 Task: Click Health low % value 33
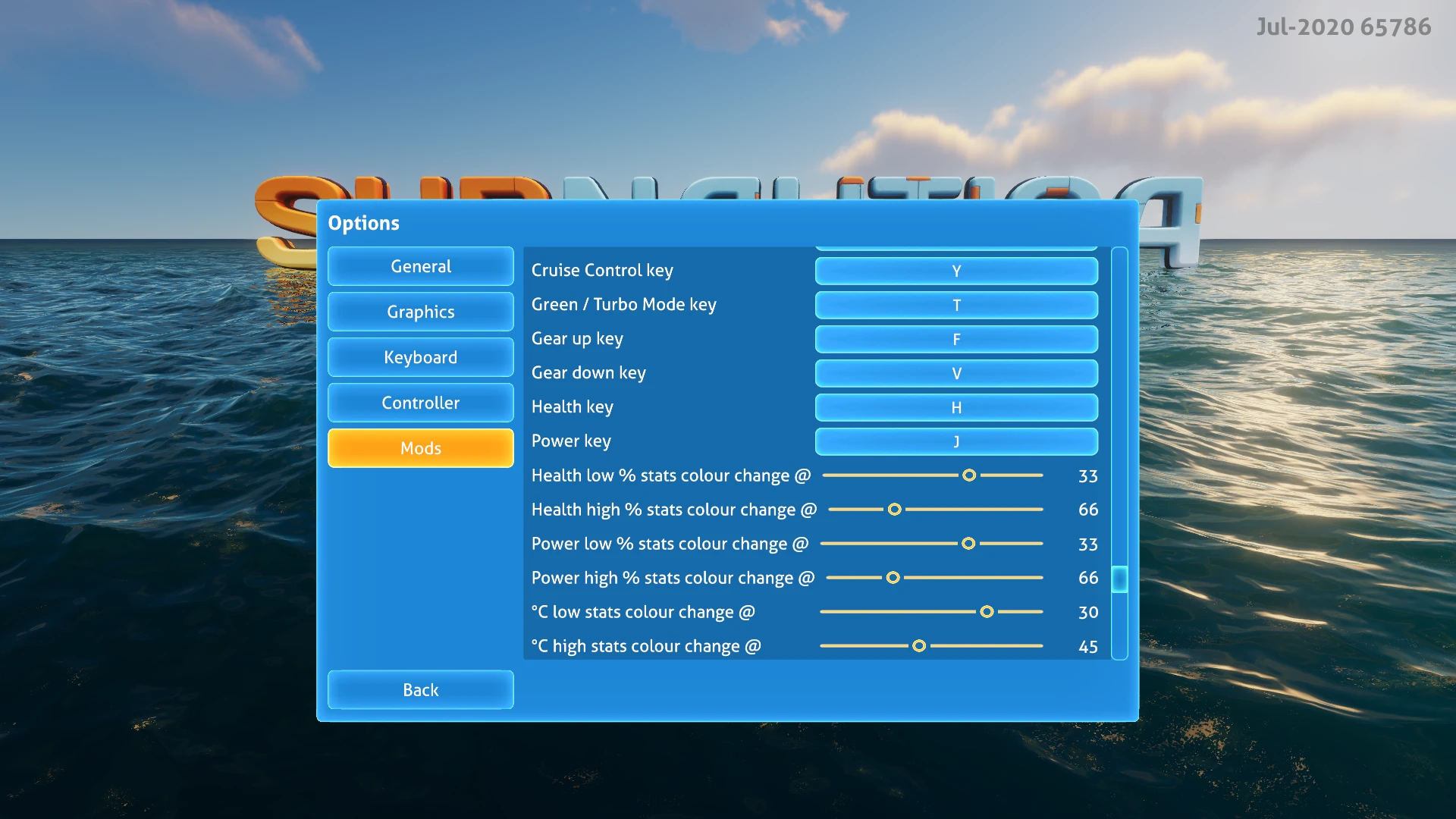tap(1088, 476)
